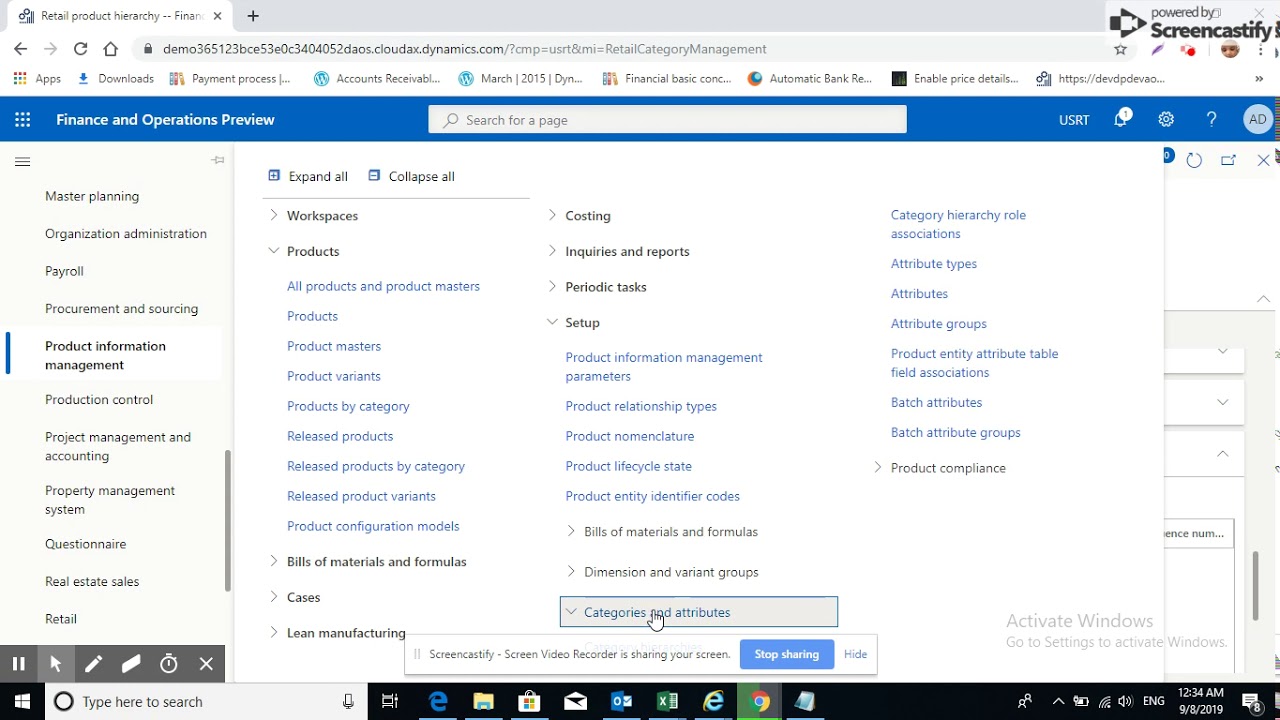
Task: Open the Windows Start menu
Action: 21,701
